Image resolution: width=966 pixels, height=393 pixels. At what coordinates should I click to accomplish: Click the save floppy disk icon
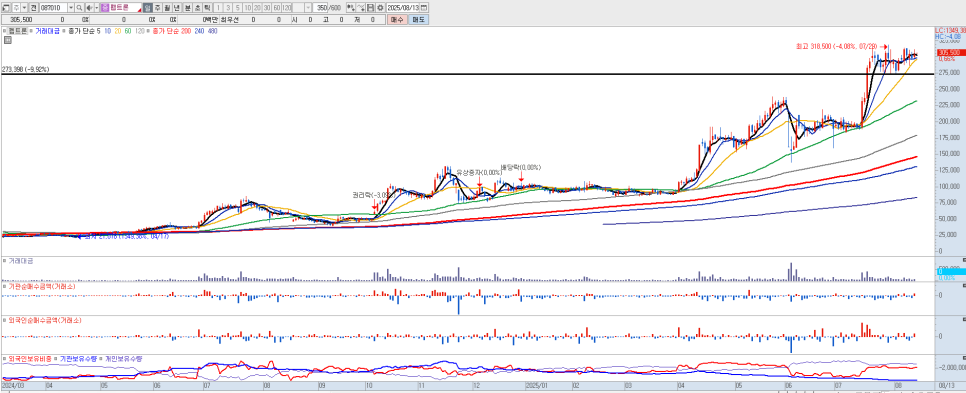(x=370, y=7)
